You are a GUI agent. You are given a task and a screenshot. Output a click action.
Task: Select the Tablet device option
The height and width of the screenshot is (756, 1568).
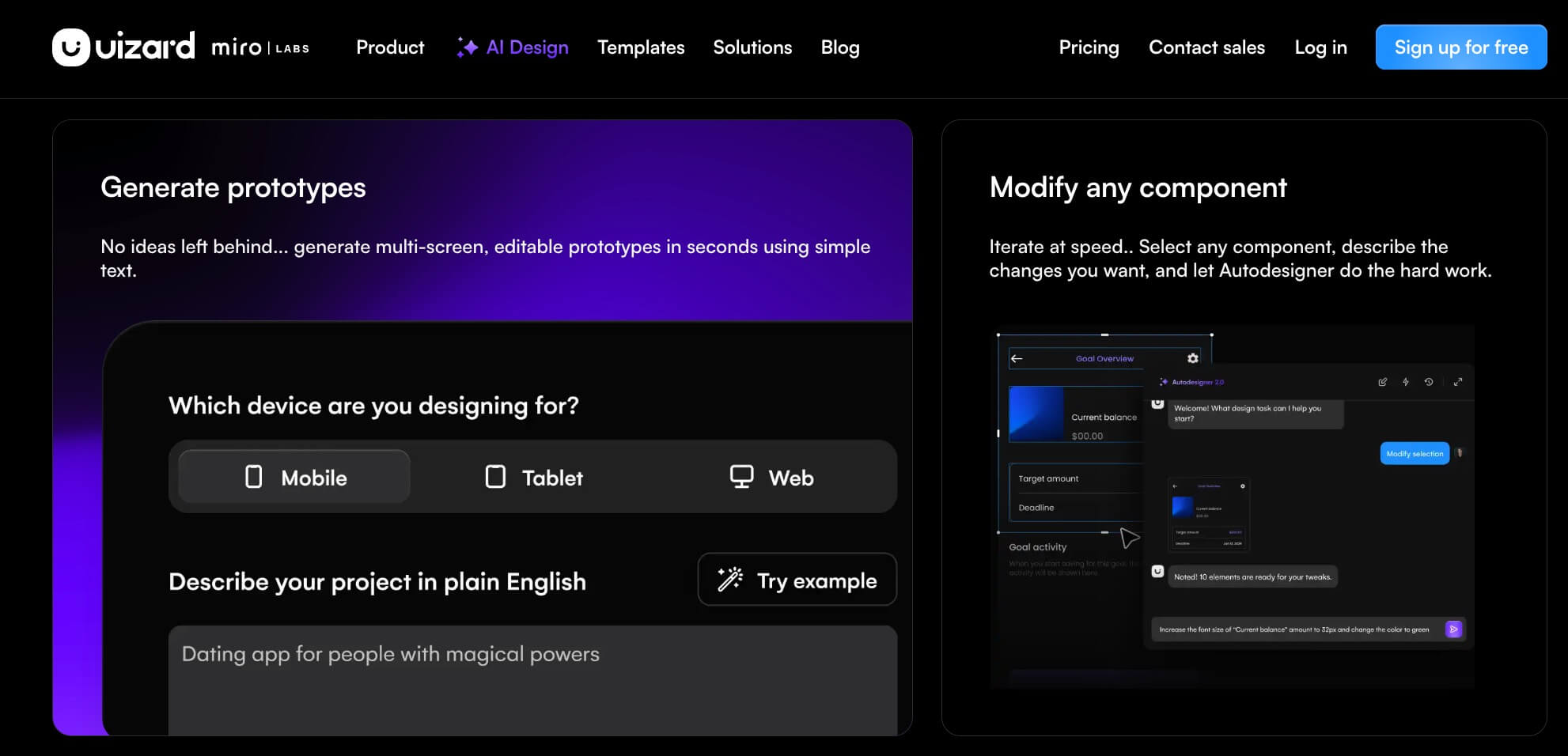[534, 477]
